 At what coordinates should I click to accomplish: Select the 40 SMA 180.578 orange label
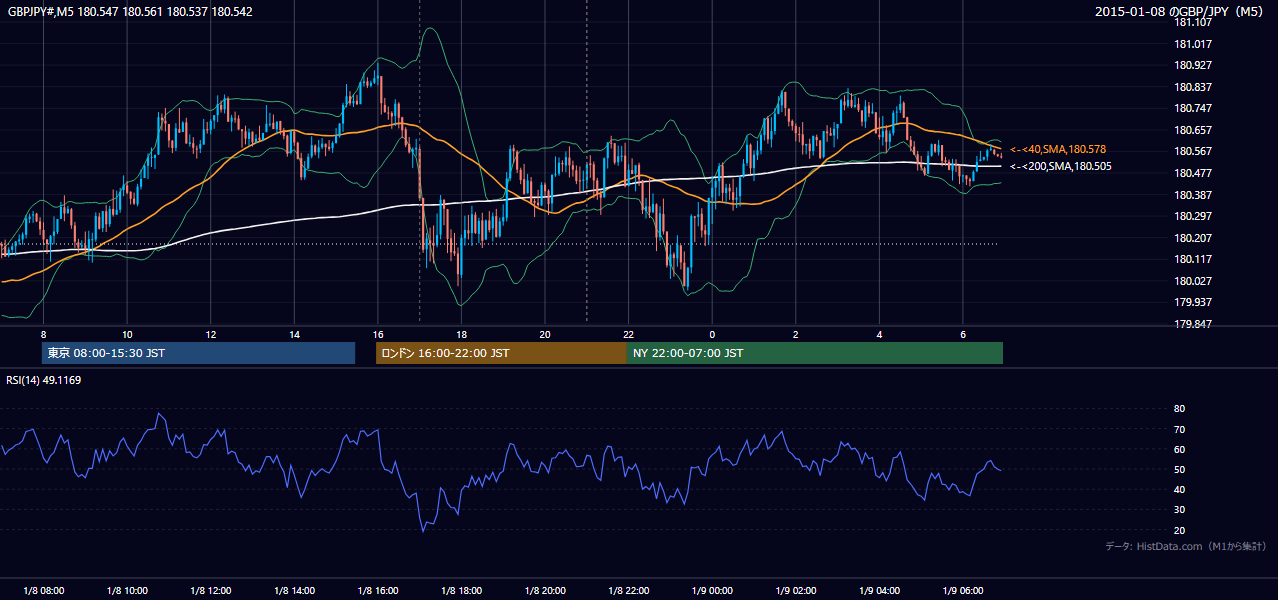pos(1058,149)
